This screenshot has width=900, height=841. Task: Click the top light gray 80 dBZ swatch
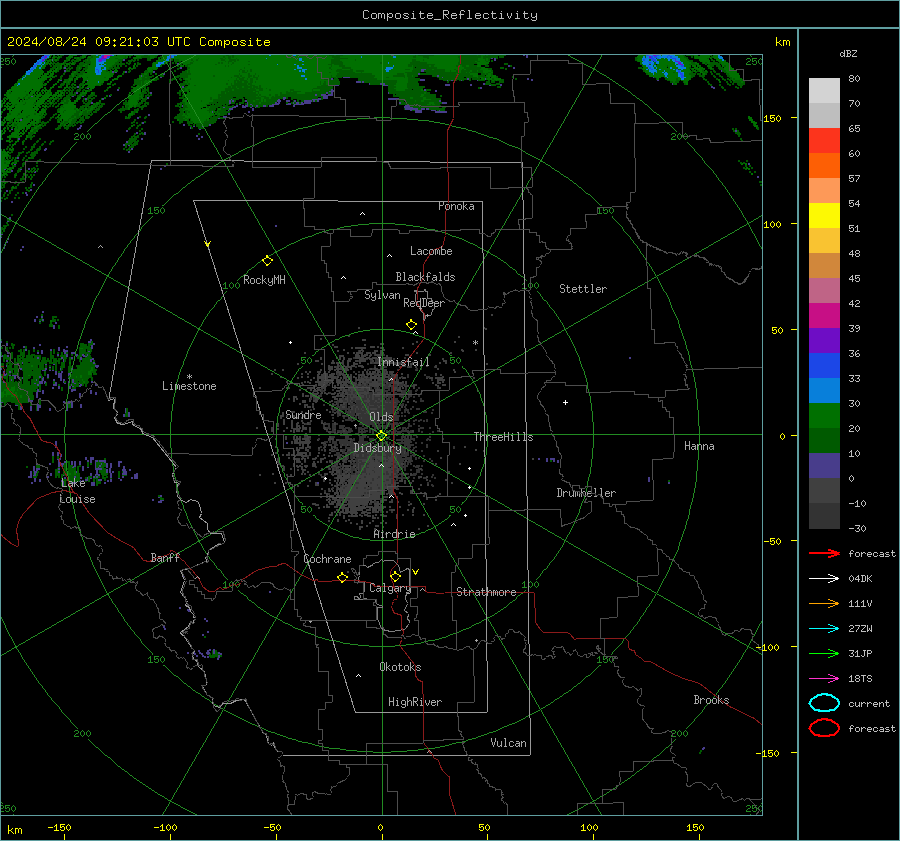pyautogui.click(x=824, y=90)
